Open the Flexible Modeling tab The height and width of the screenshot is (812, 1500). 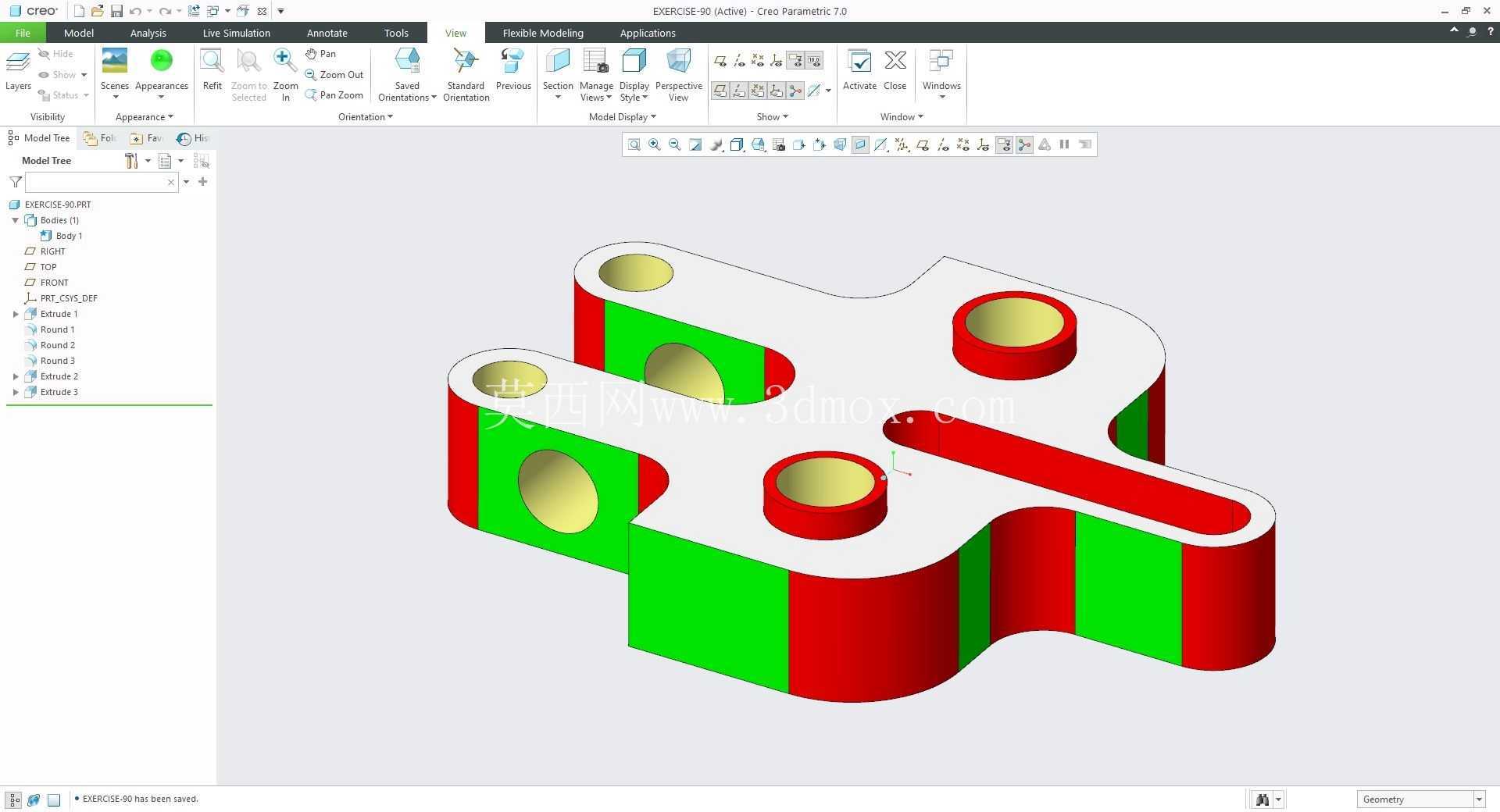click(x=543, y=33)
